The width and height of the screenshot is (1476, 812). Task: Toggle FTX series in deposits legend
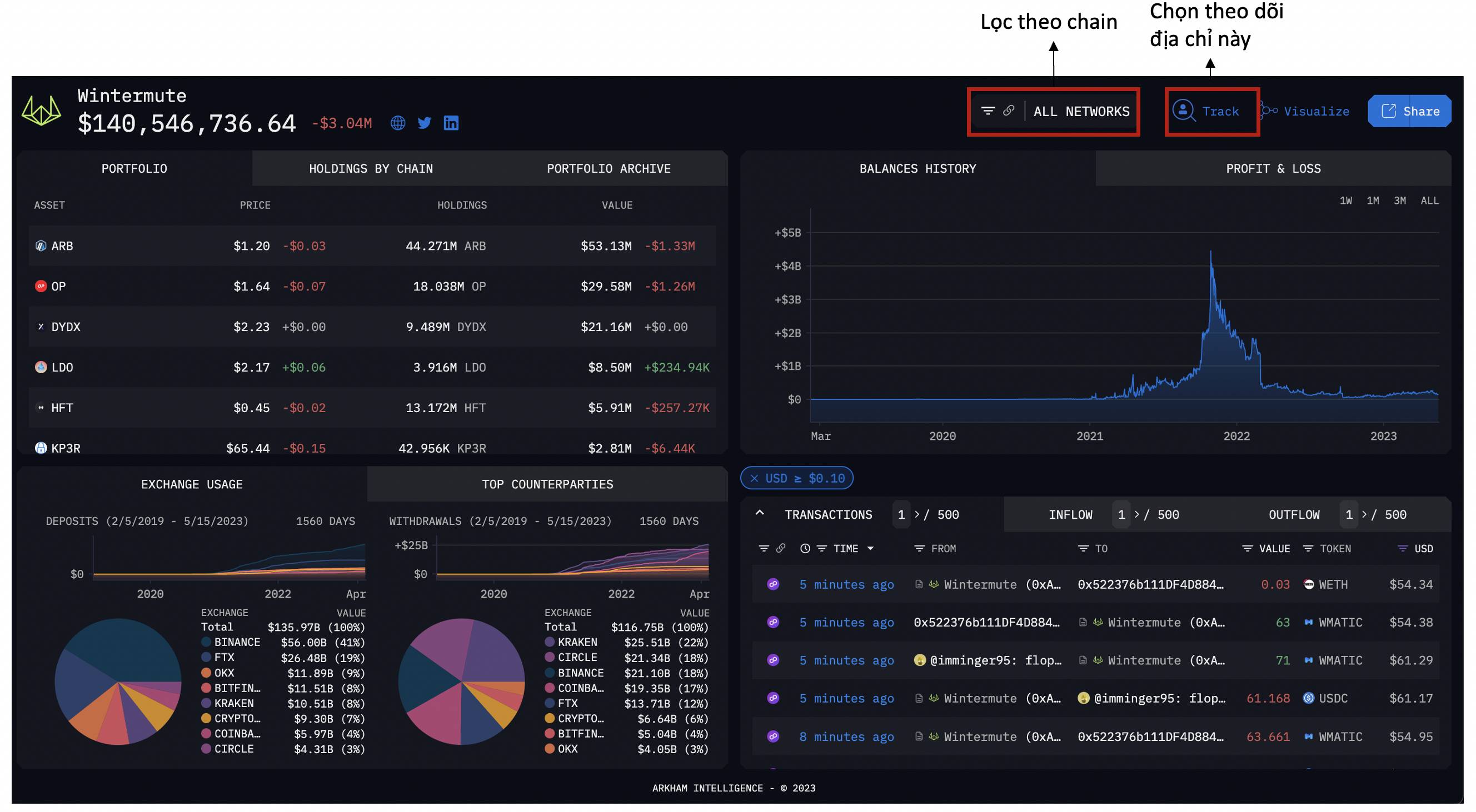pos(218,658)
